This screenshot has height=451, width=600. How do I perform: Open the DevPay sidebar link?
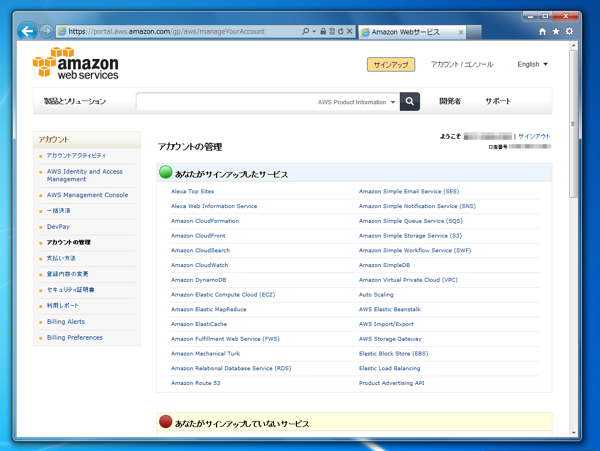tap(58, 226)
